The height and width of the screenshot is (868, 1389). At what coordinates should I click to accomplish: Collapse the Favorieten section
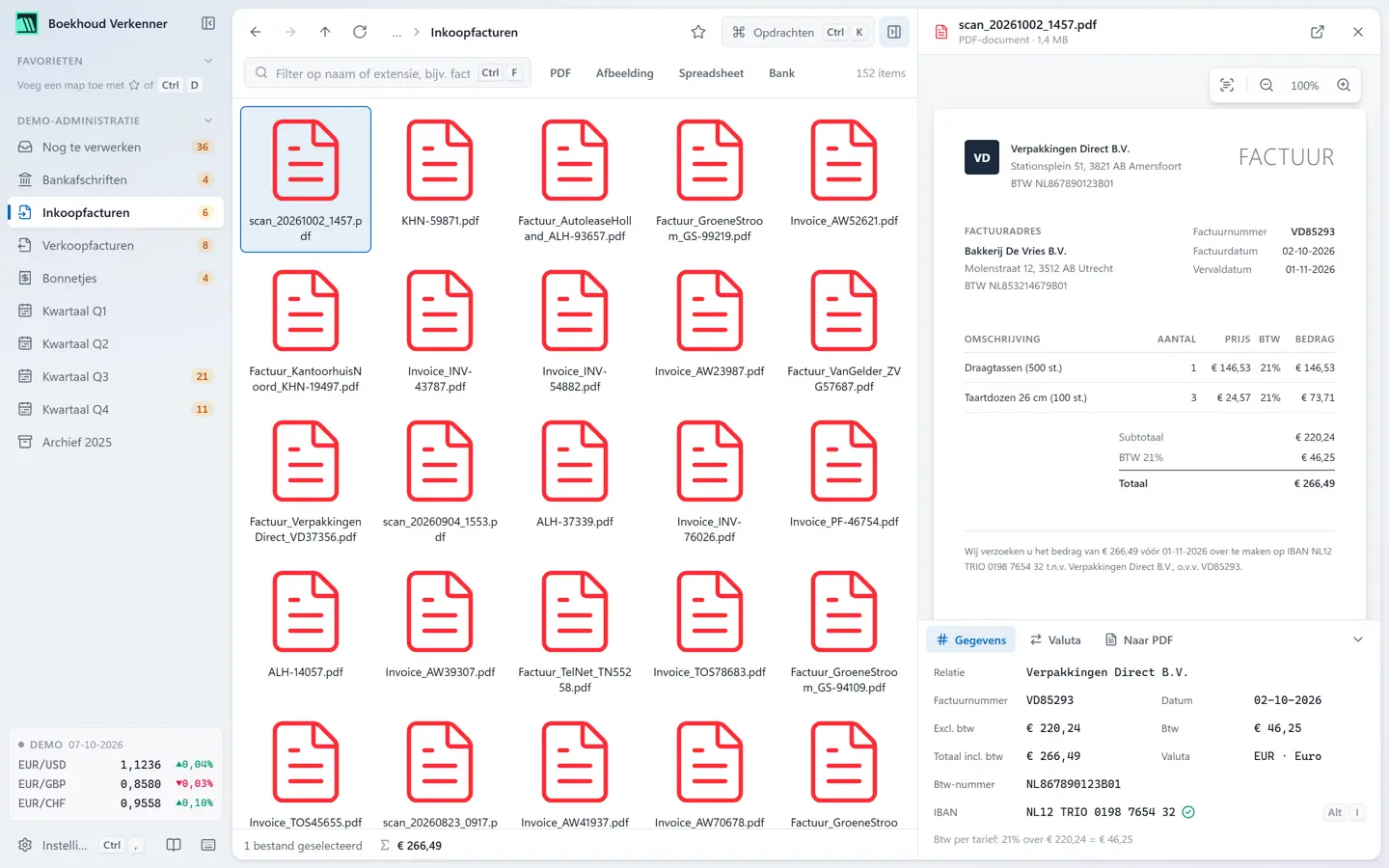pyautogui.click(x=208, y=61)
